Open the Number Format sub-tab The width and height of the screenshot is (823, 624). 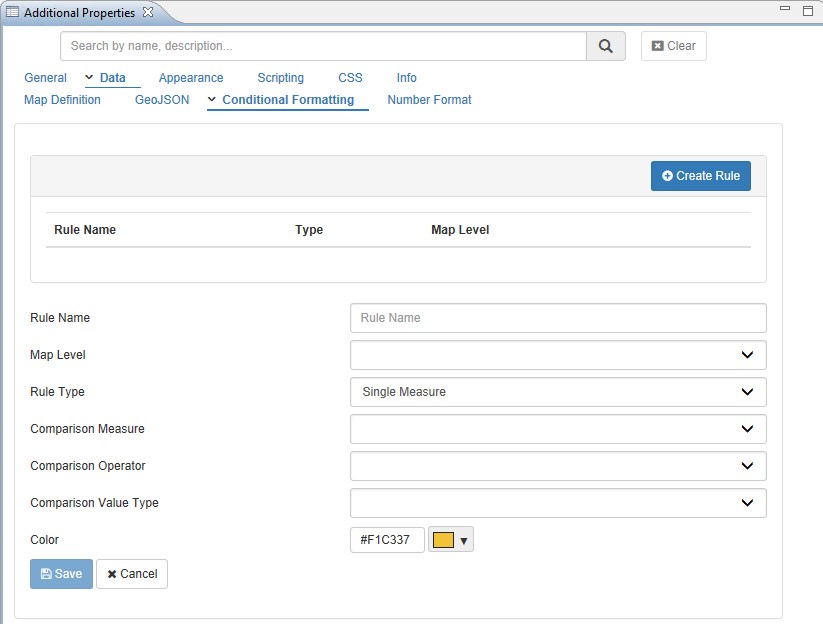coord(429,100)
